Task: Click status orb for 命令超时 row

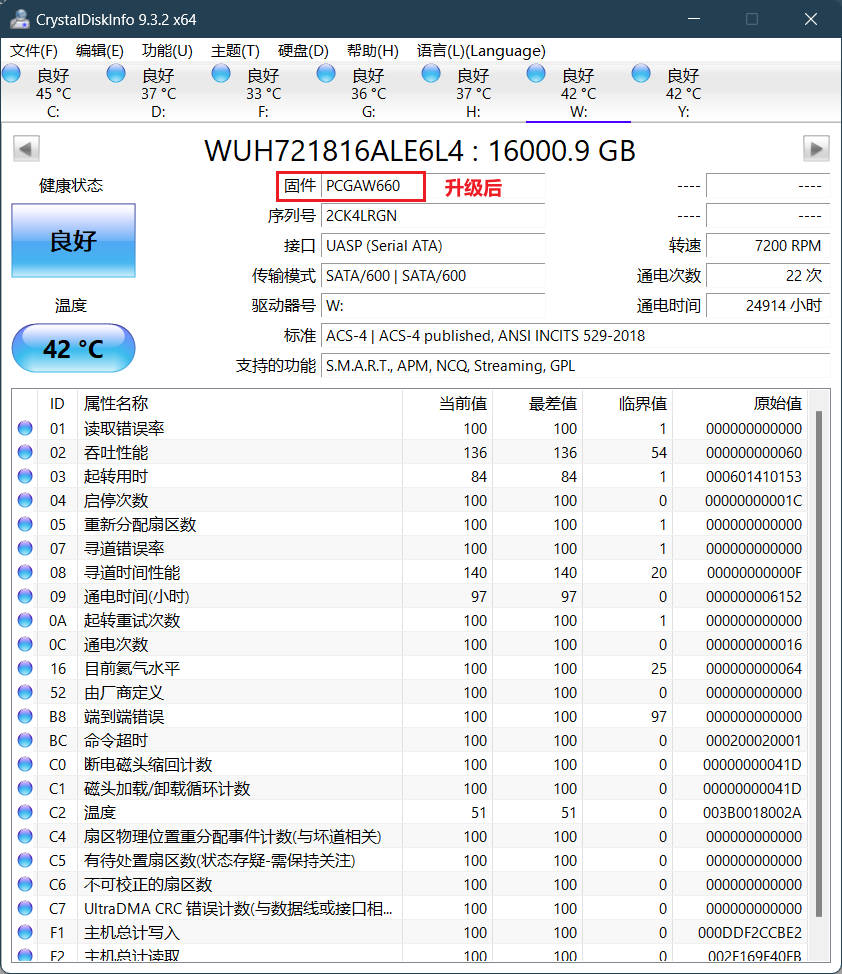Action: [x=25, y=740]
